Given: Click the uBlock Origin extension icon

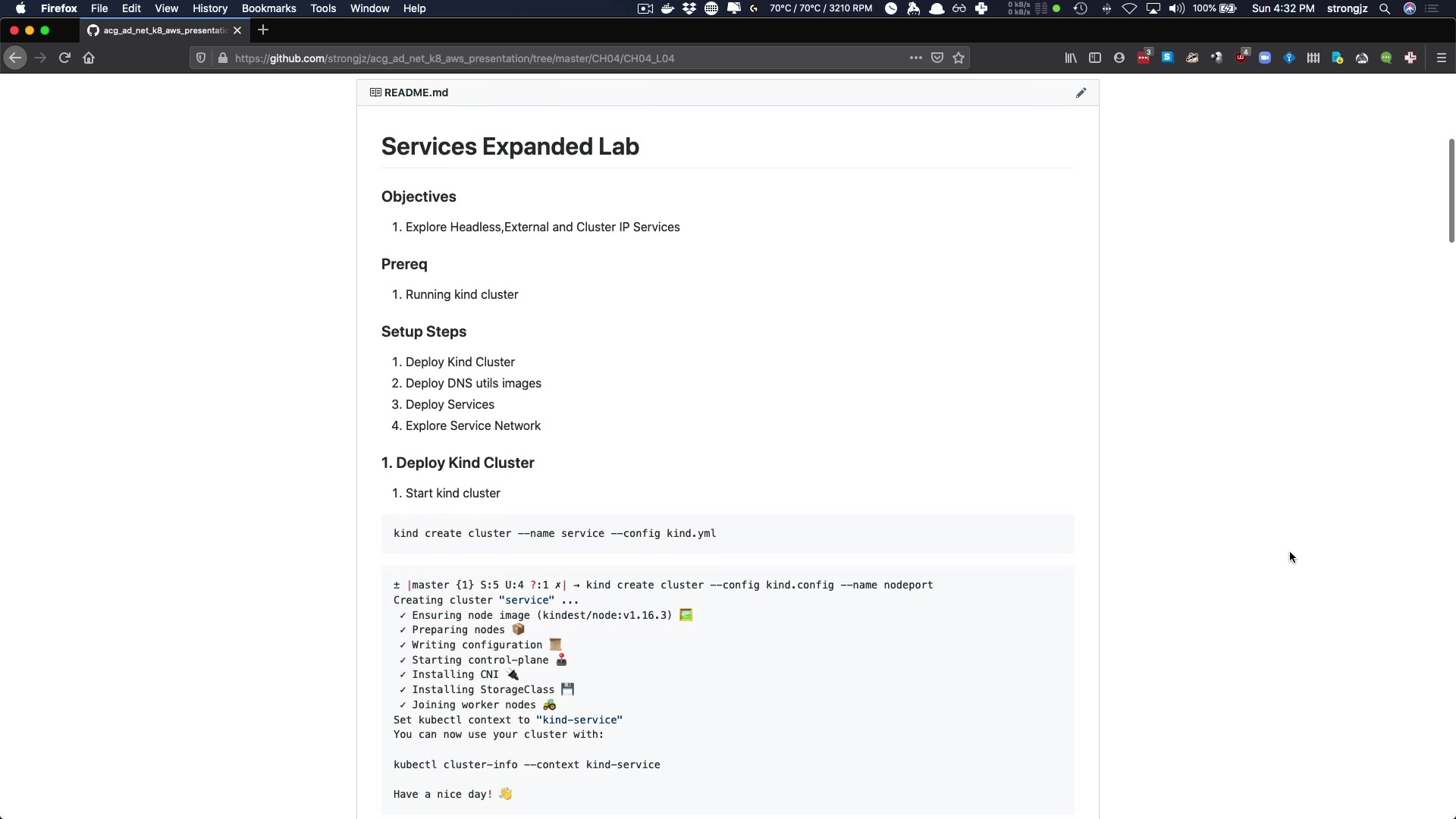Looking at the screenshot, I should pyautogui.click(x=1241, y=58).
